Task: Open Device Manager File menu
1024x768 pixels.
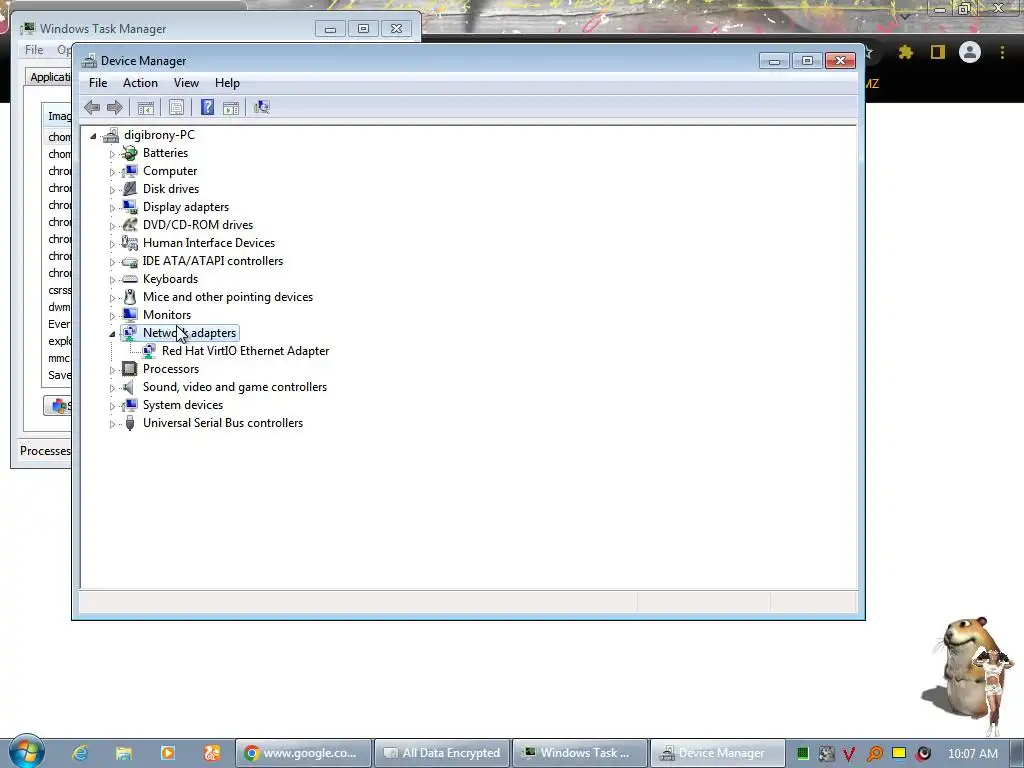Action: pyautogui.click(x=98, y=83)
